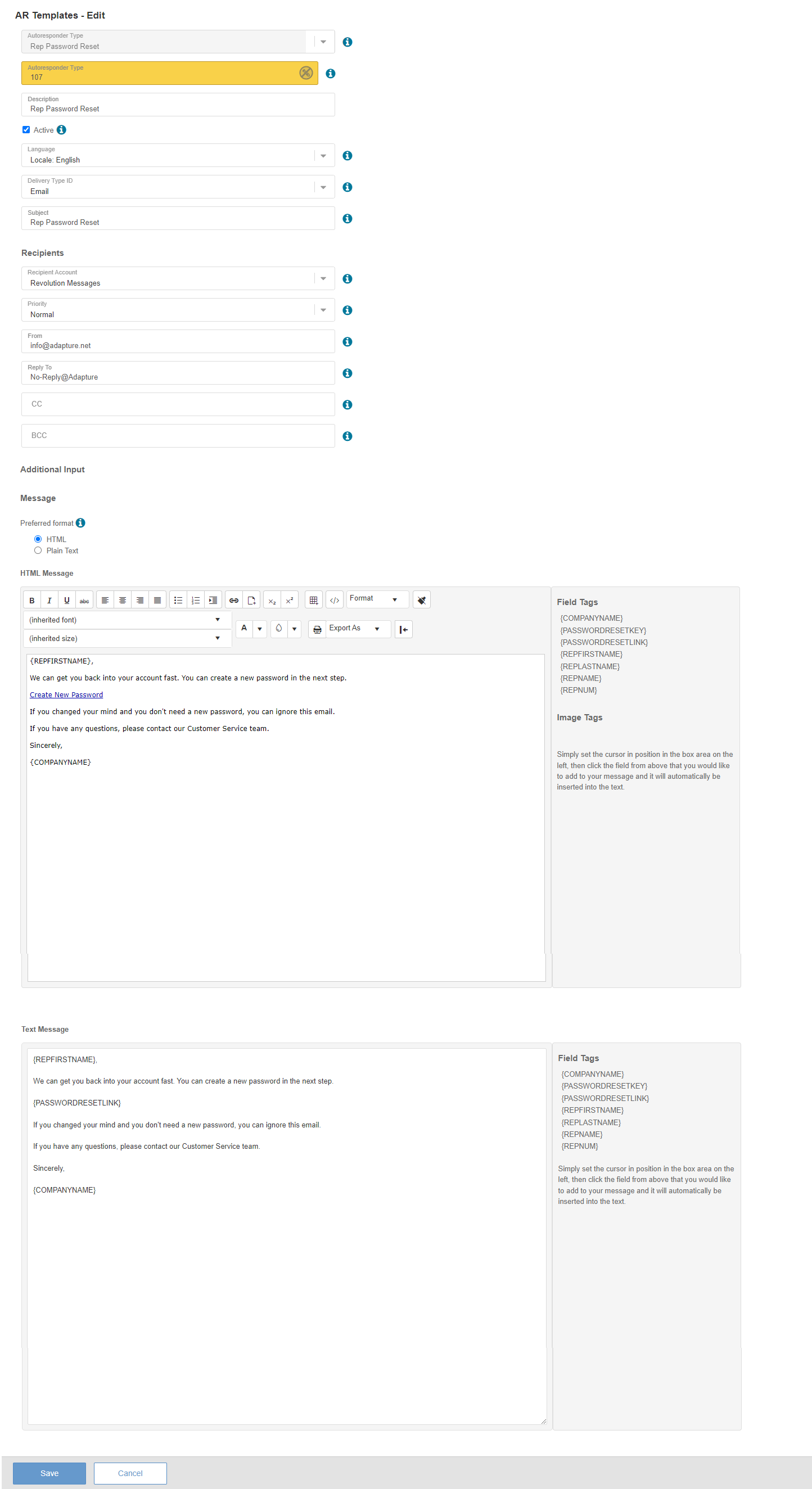Uncheck the Active checkbox

pos(26,130)
